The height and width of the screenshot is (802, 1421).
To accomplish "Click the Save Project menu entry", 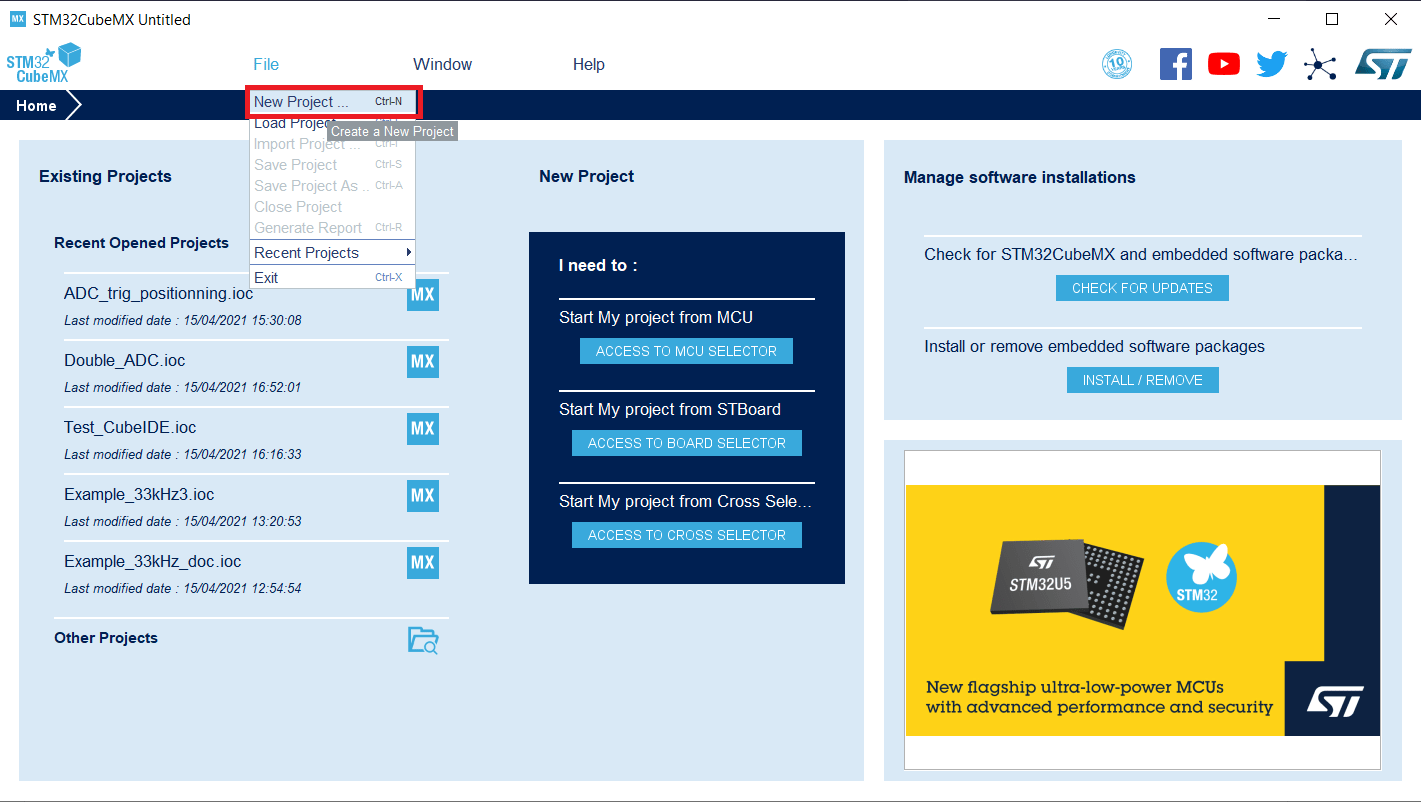I will 332,165.
